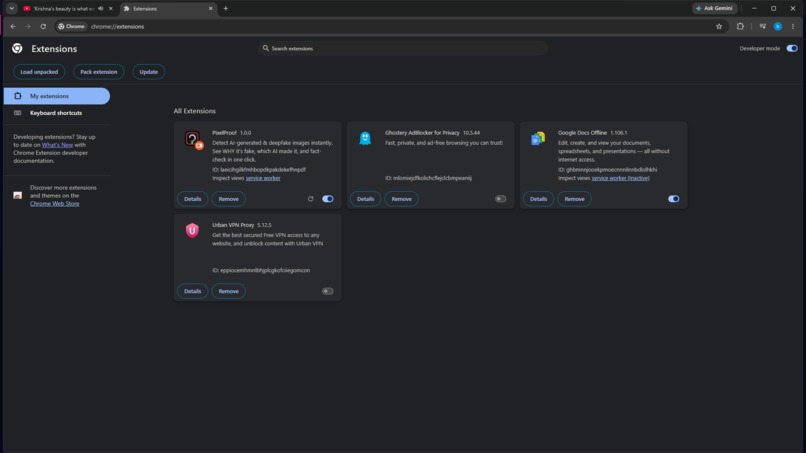Open a new tab with plus icon
Screen dimensions: 806x453
226,9
